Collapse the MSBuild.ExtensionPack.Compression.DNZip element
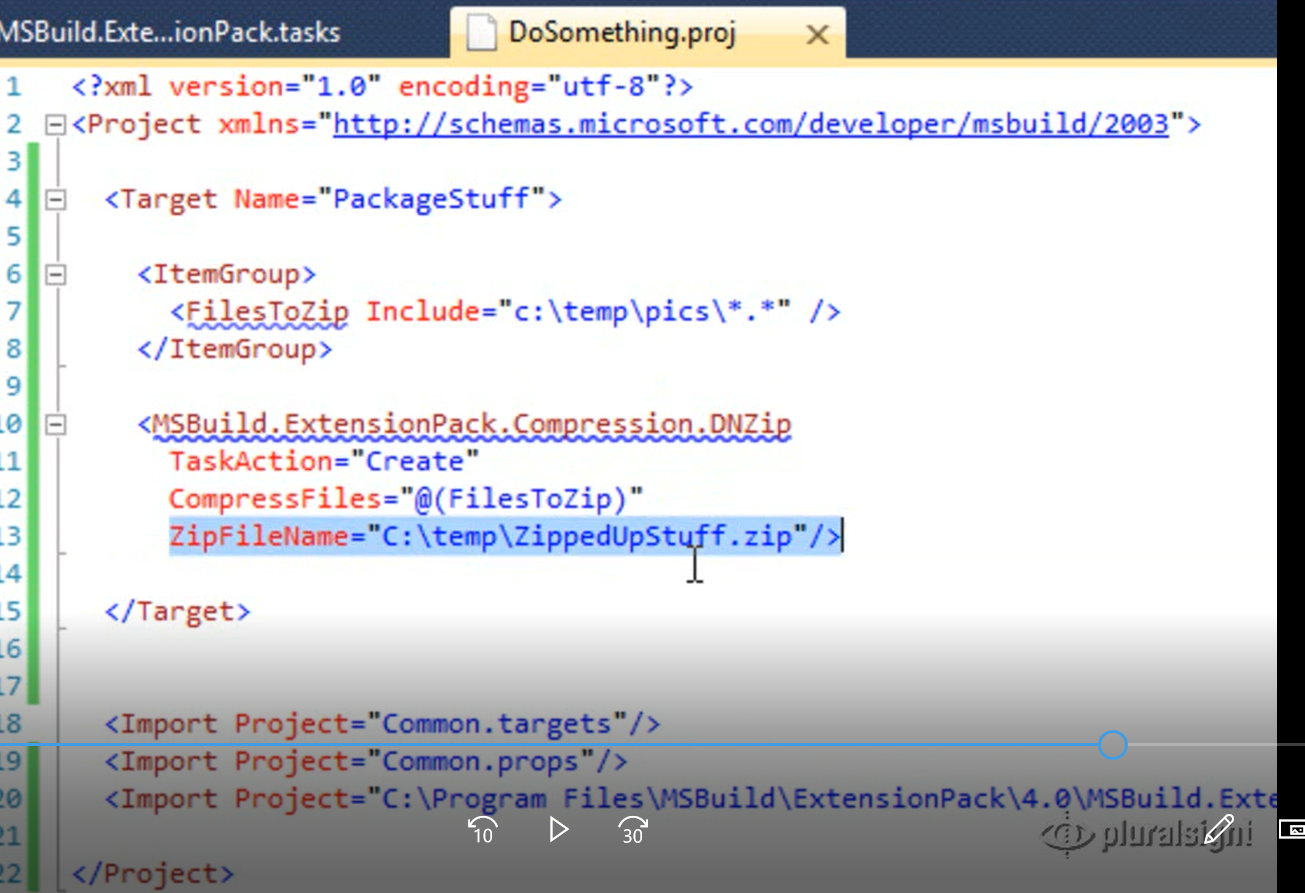 point(56,425)
